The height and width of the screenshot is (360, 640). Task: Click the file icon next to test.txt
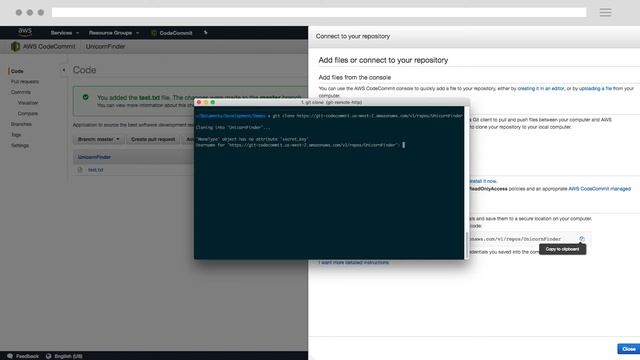point(80,170)
